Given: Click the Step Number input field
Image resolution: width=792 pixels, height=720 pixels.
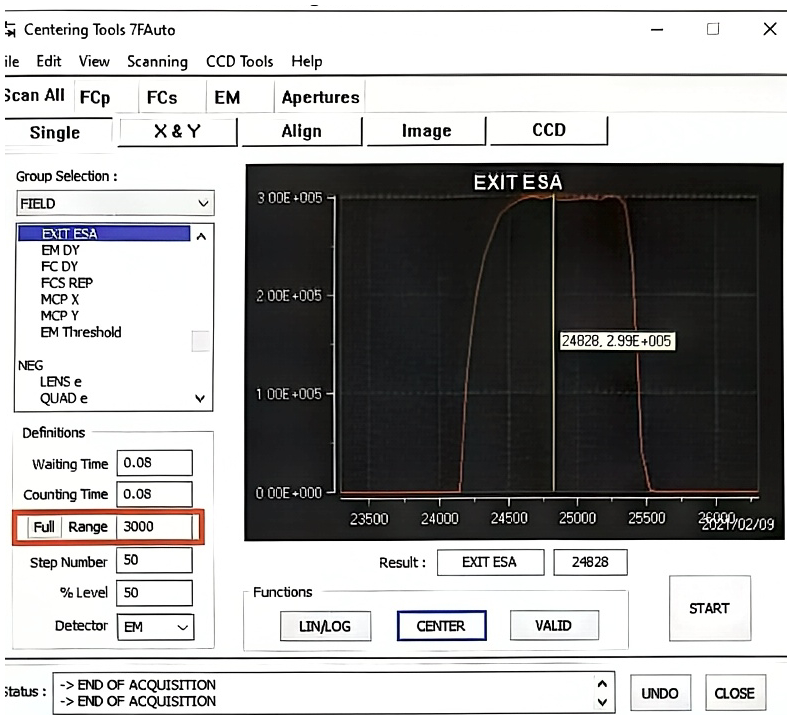Looking at the screenshot, I should pyautogui.click(x=155, y=560).
